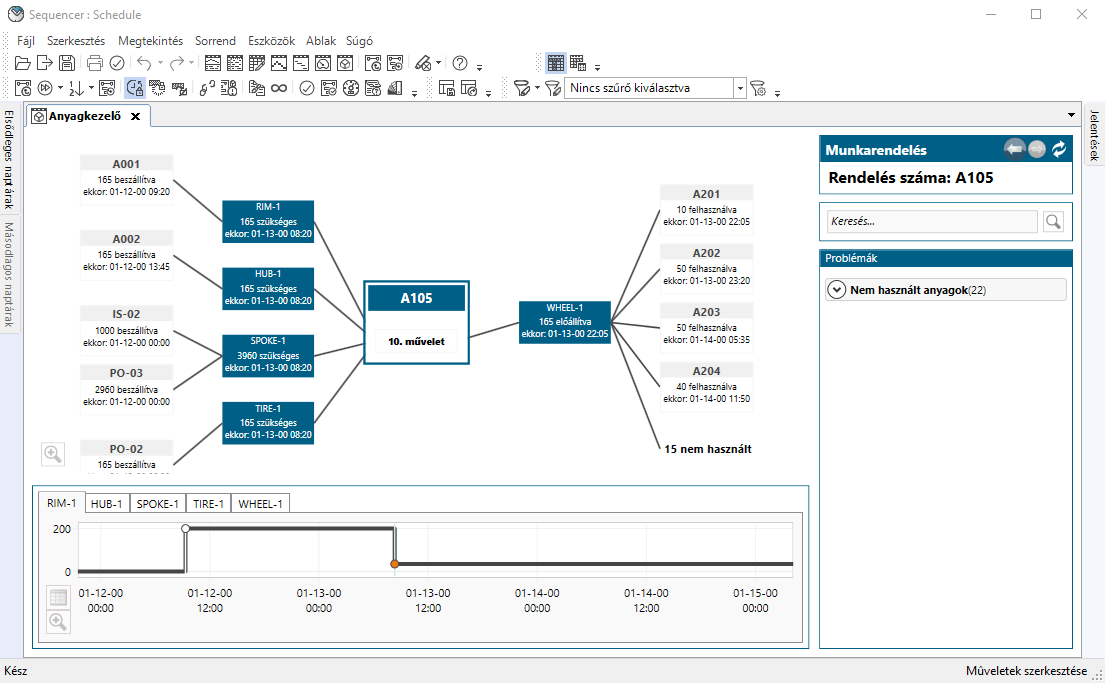
Task: Switch to the SPOKE-1 chart tab
Action: [158, 504]
